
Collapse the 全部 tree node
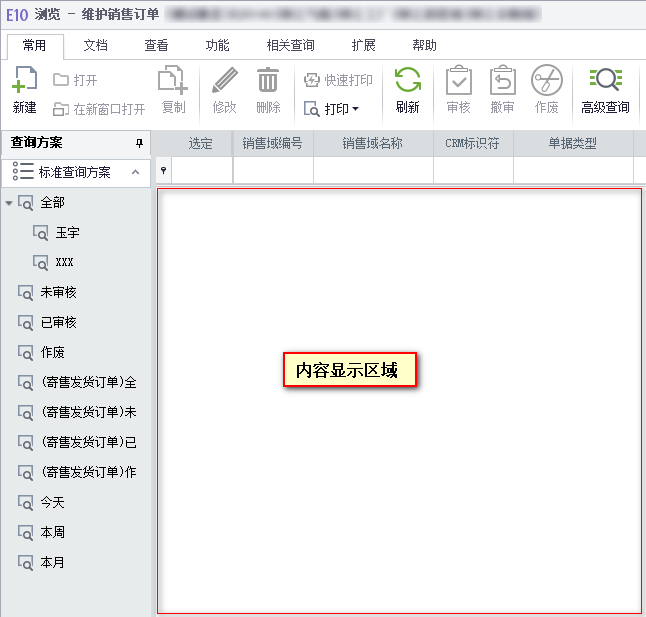click(x=9, y=203)
